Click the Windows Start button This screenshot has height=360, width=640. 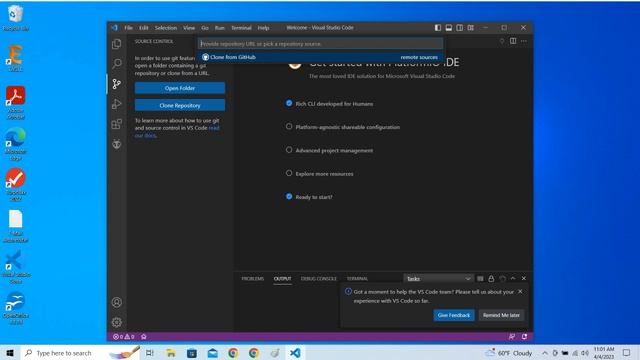pos(10,353)
